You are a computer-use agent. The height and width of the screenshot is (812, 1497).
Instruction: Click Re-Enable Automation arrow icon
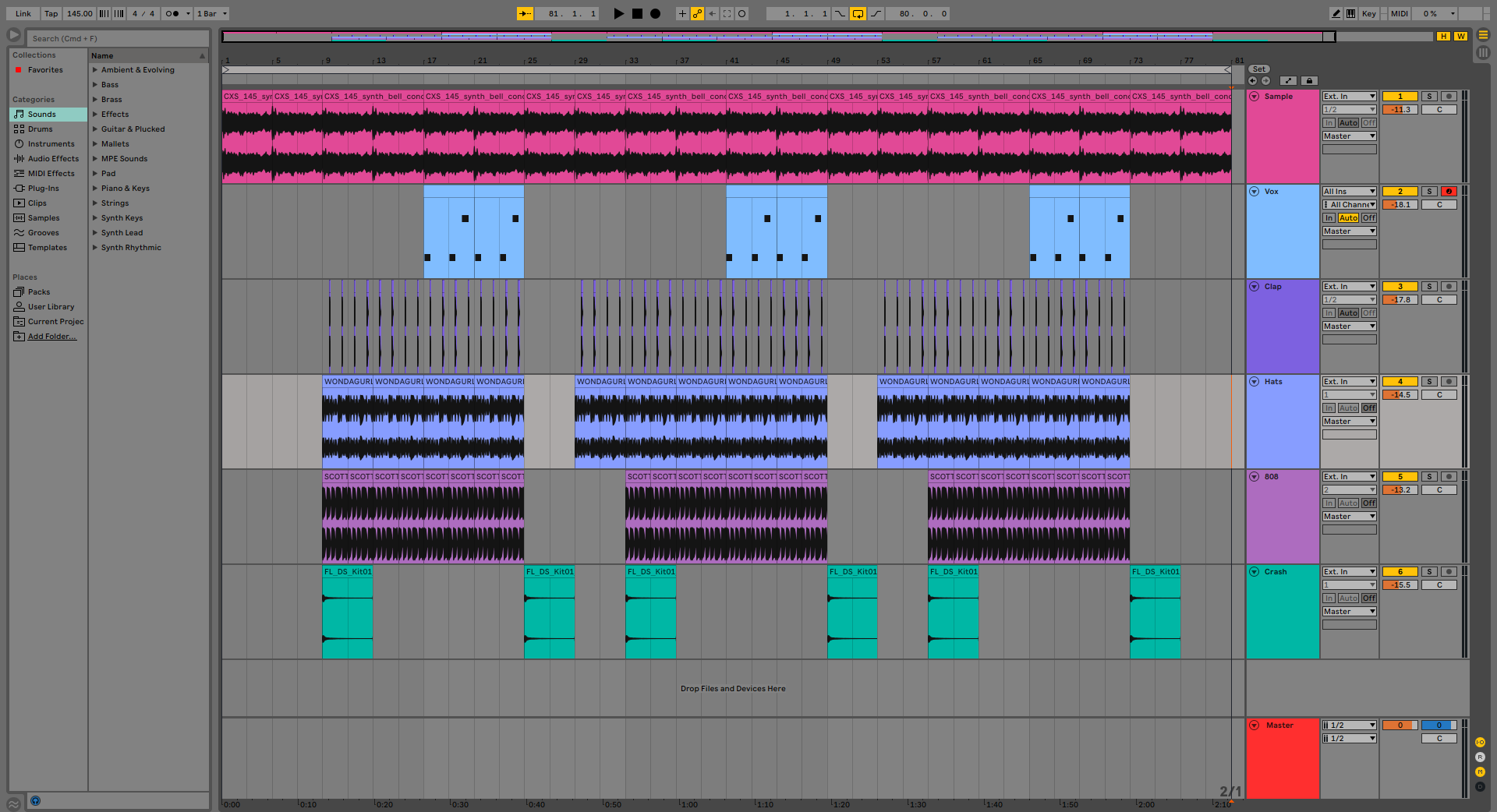click(x=712, y=13)
